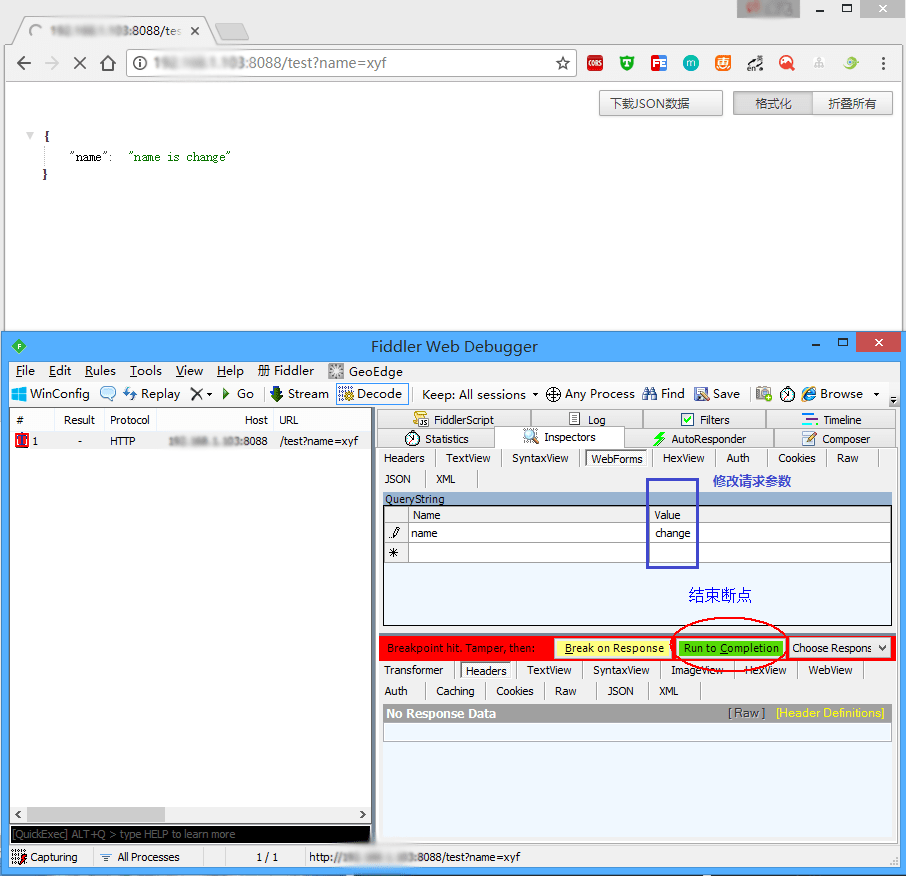Open the Tools menu

click(x=145, y=371)
